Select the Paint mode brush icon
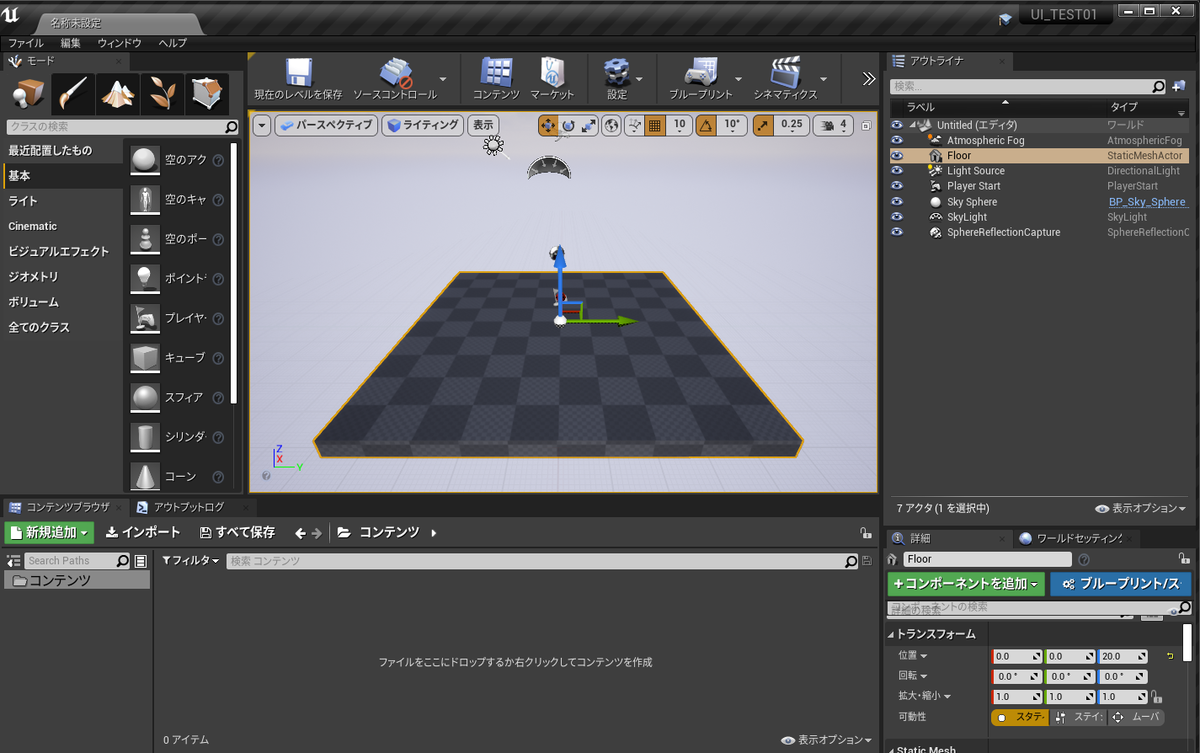The width and height of the screenshot is (1200, 753). (73, 94)
